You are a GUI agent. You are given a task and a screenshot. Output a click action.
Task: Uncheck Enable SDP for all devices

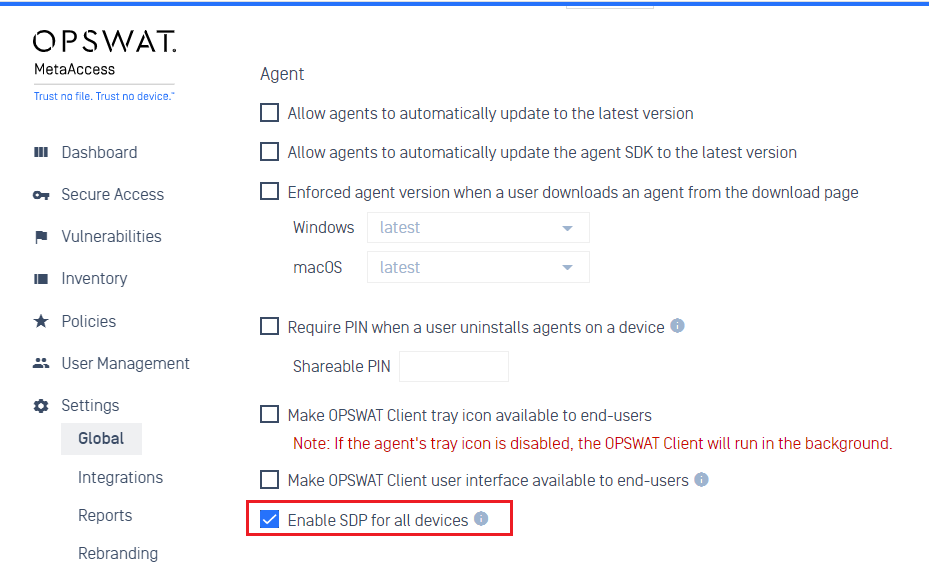[x=270, y=520]
